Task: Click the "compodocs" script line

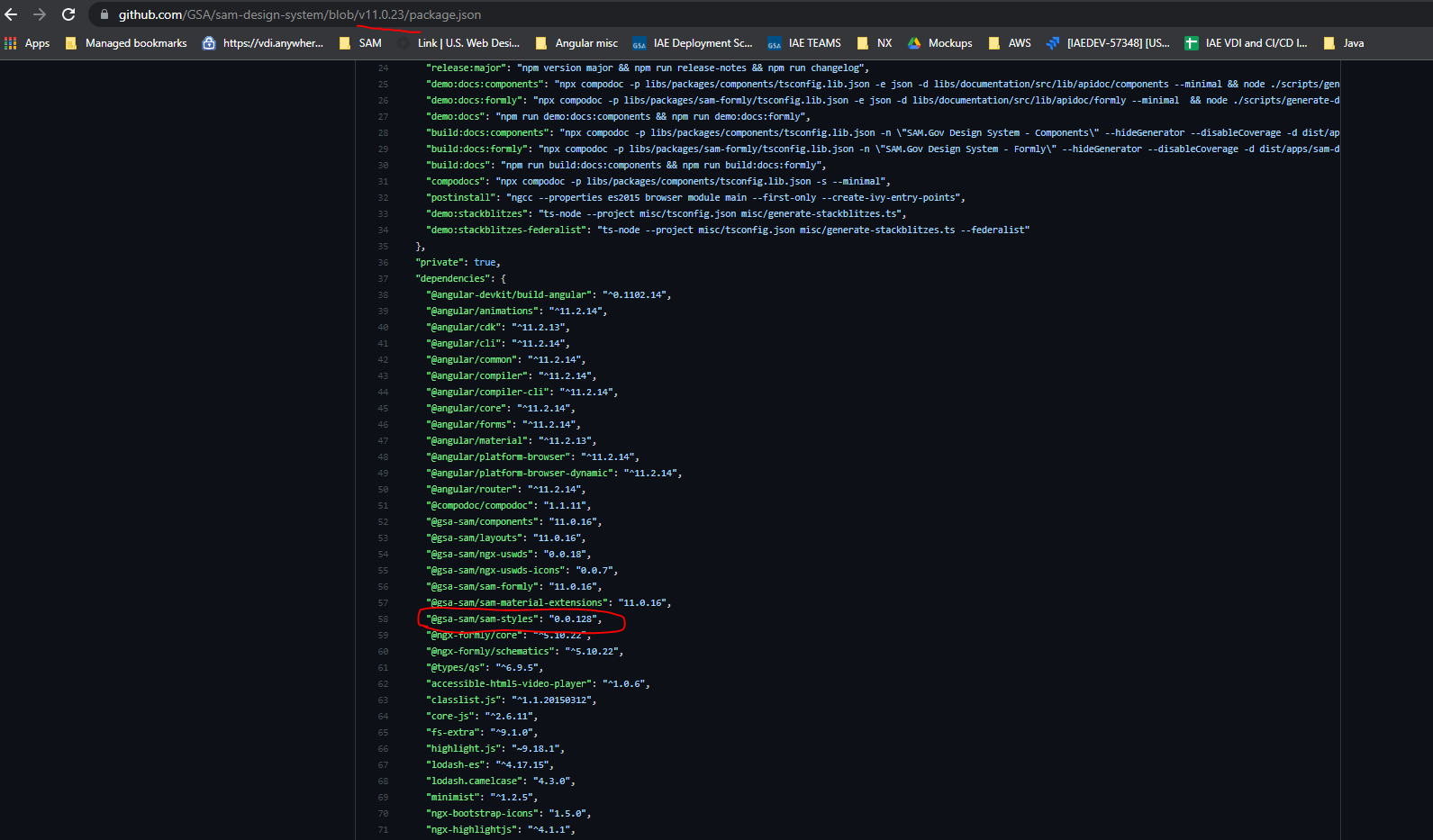Action: pyautogui.click(x=658, y=182)
